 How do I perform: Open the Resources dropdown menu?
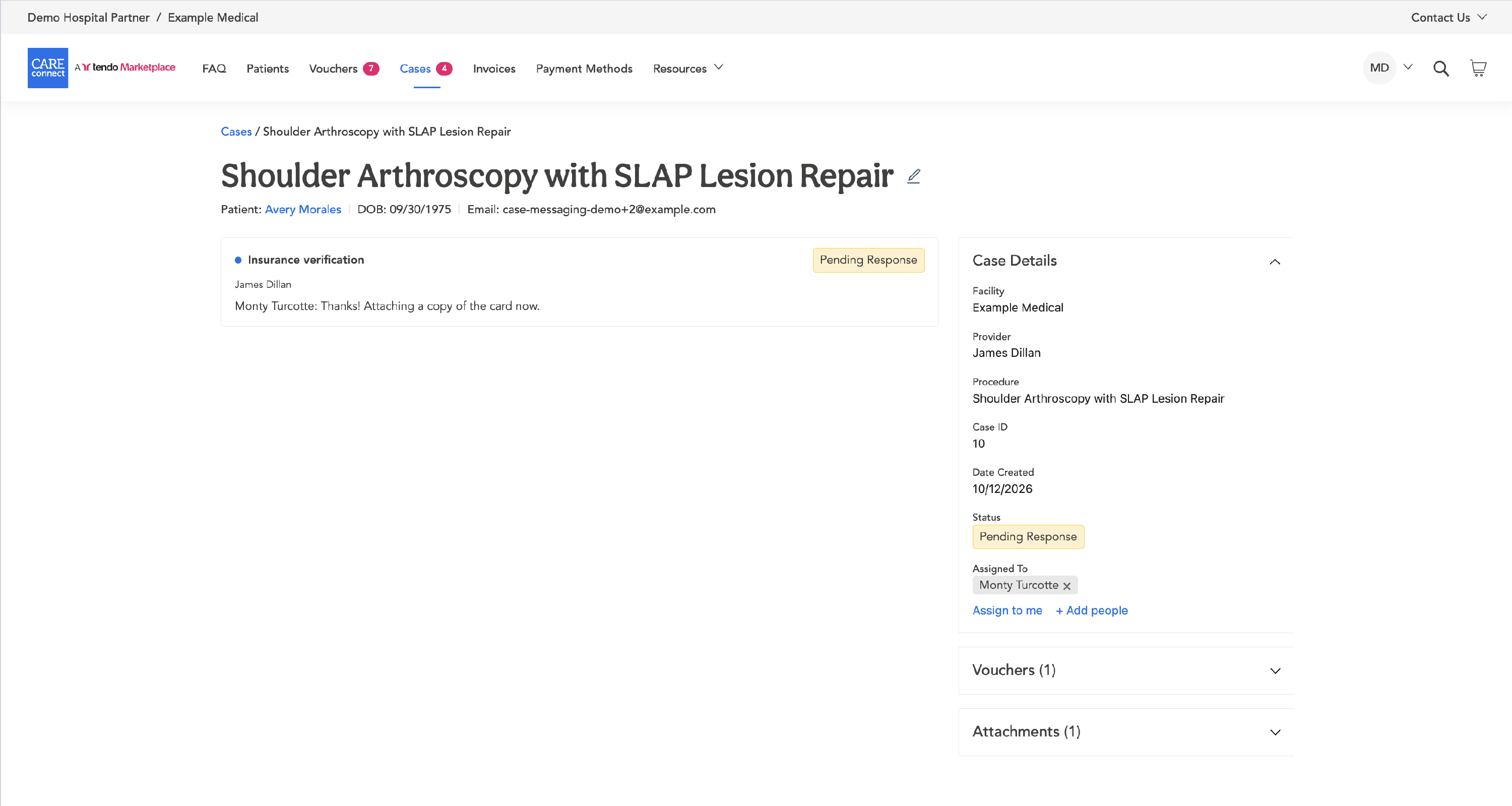[688, 68]
